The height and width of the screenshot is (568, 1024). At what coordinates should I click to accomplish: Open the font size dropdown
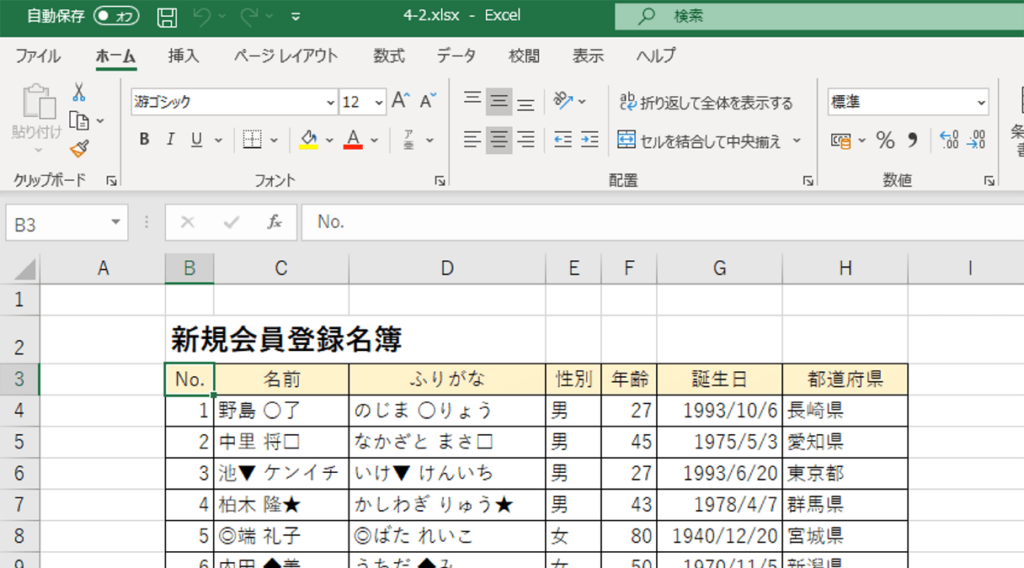[379, 103]
